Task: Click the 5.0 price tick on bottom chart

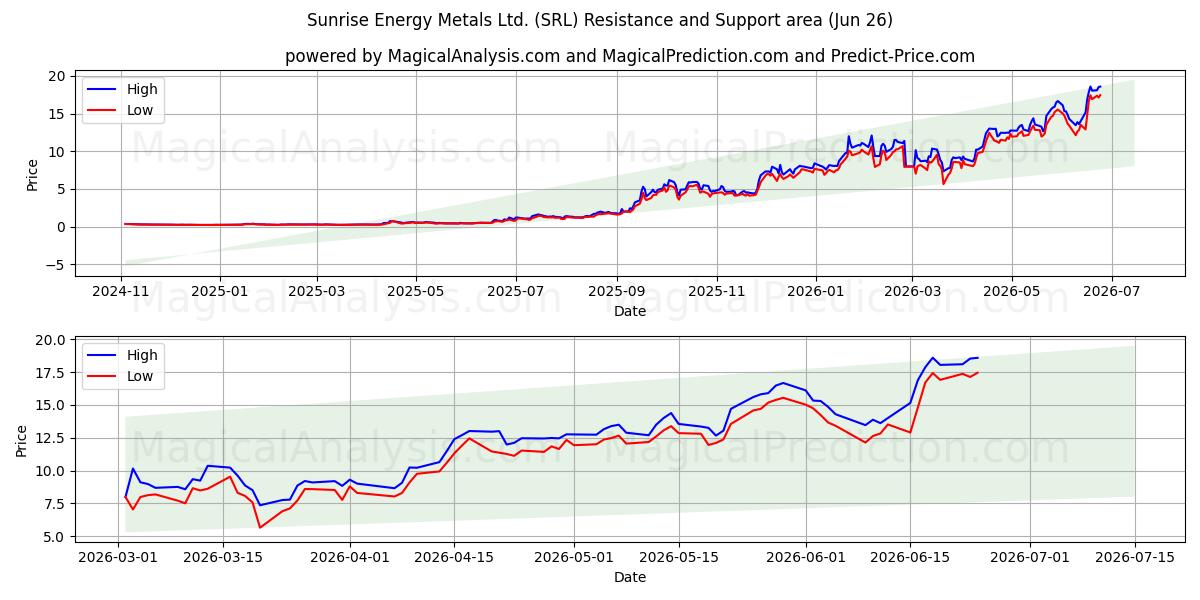Action: [55, 537]
